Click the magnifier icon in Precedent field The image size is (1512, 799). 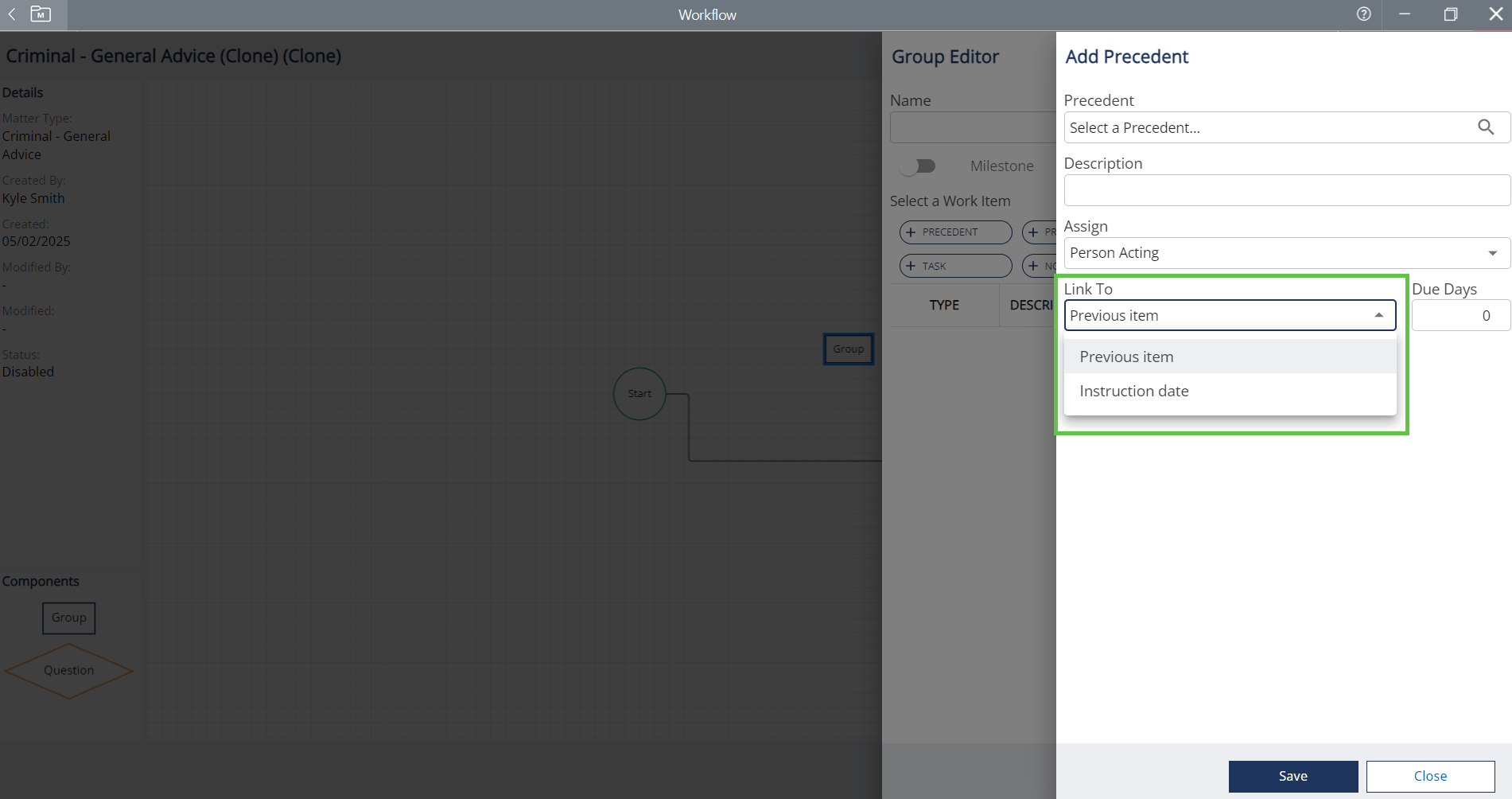click(x=1485, y=127)
